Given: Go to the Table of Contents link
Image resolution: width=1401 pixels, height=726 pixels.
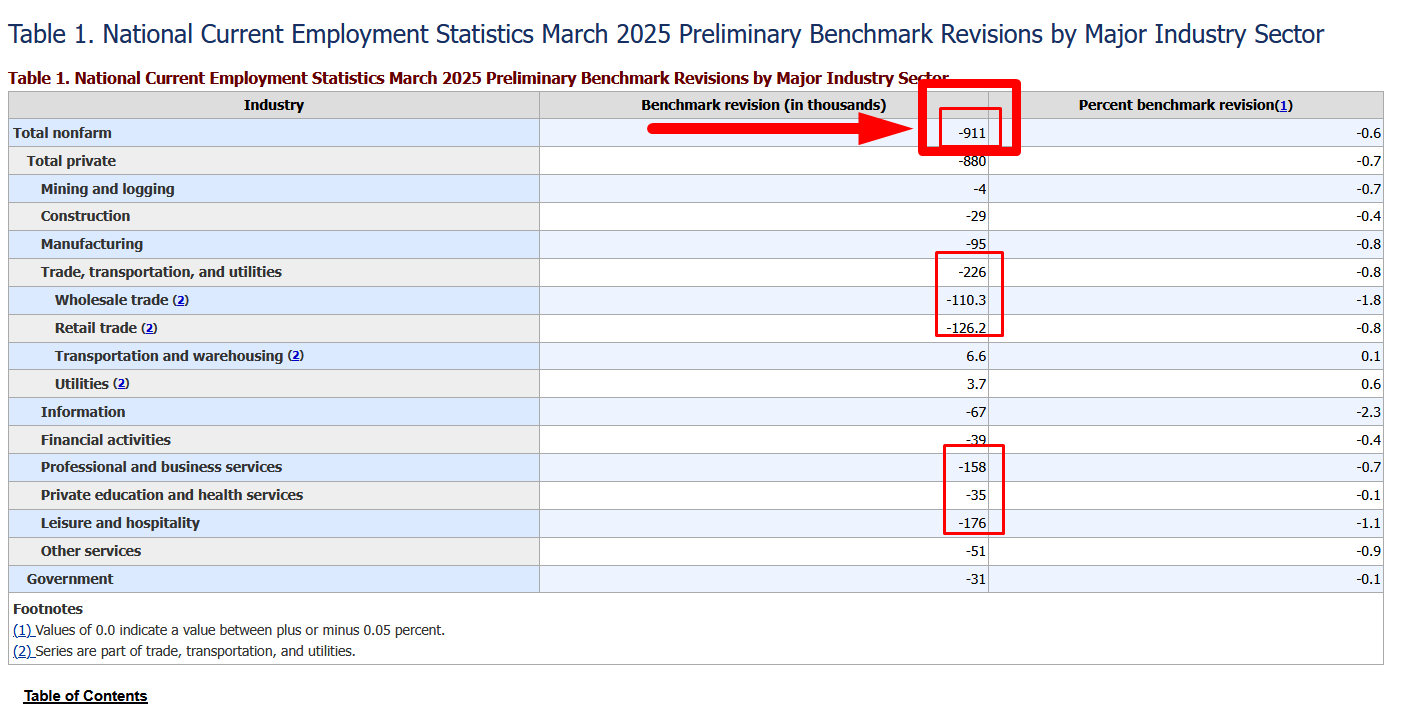Looking at the screenshot, I should pos(86,696).
